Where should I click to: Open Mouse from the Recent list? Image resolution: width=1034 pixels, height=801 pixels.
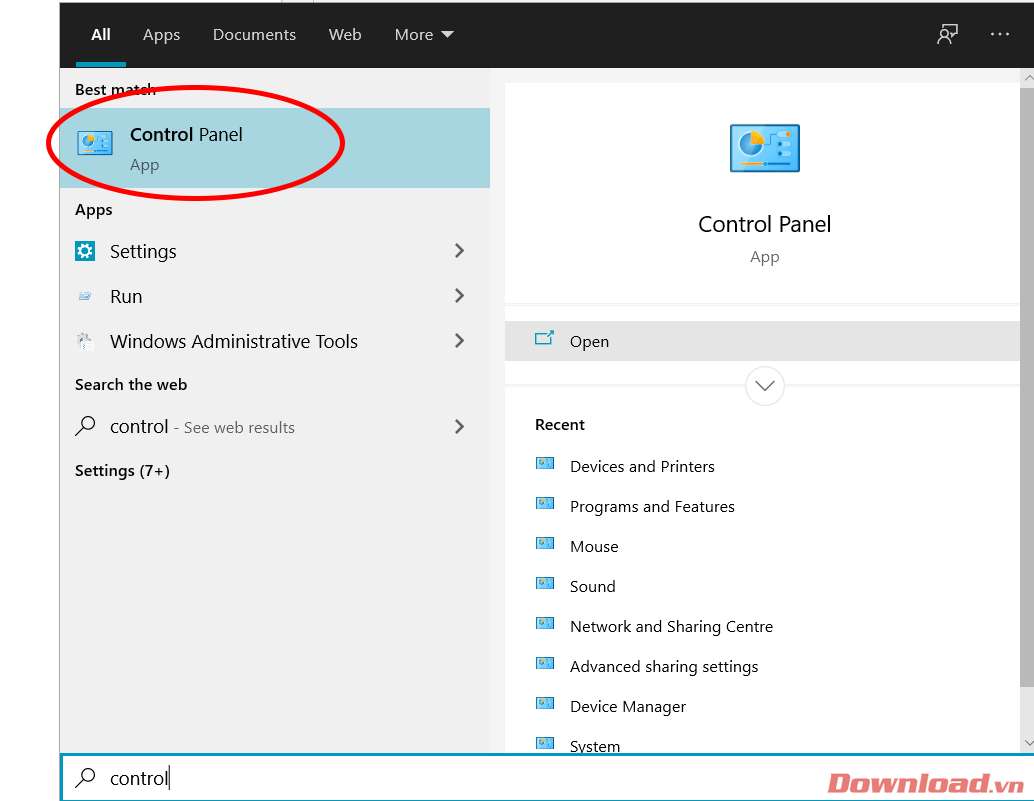click(x=594, y=547)
